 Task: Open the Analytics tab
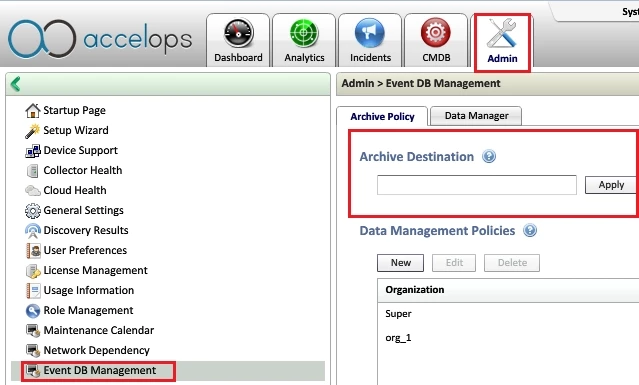coord(304,40)
